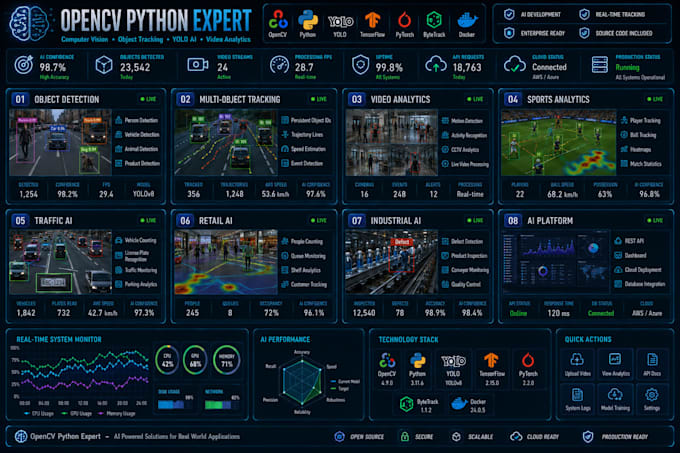Toggle the LIVE indicator on Traffic AI
This screenshot has width=680, height=453.
coord(148,221)
